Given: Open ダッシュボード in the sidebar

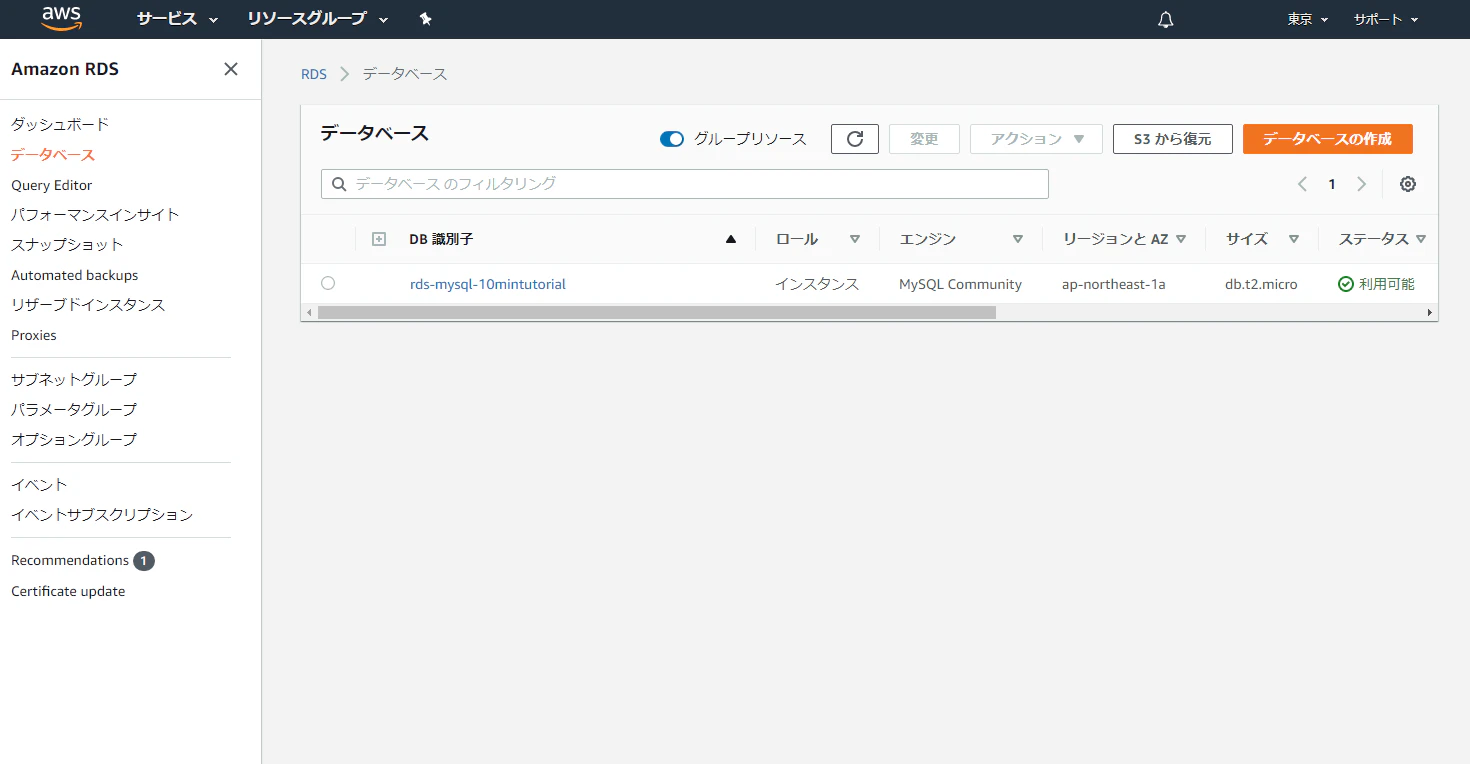Looking at the screenshot, I should coord(60,124).
